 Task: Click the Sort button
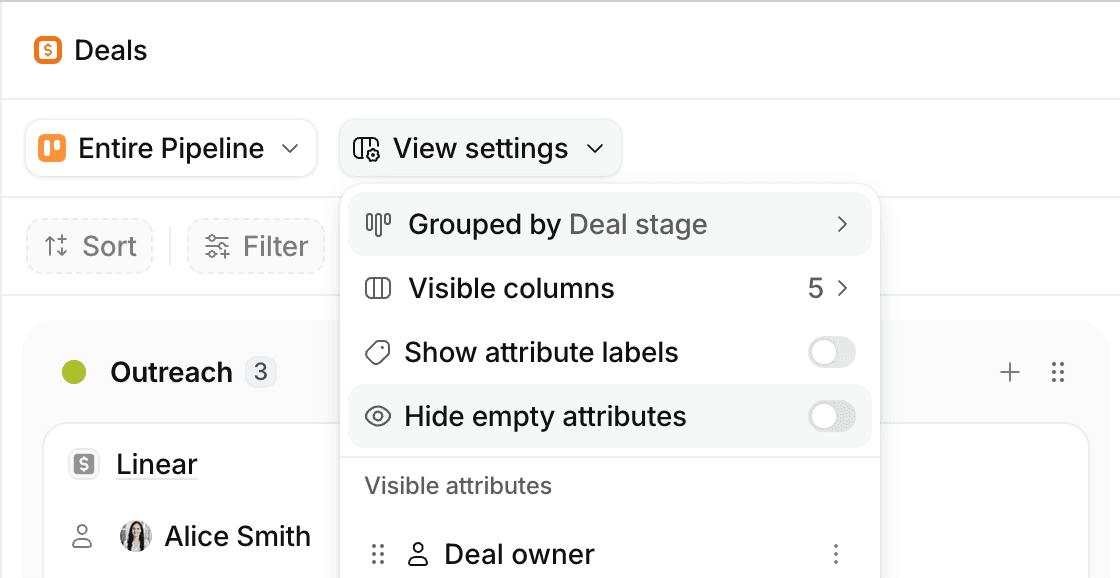(x=90, y=246)
